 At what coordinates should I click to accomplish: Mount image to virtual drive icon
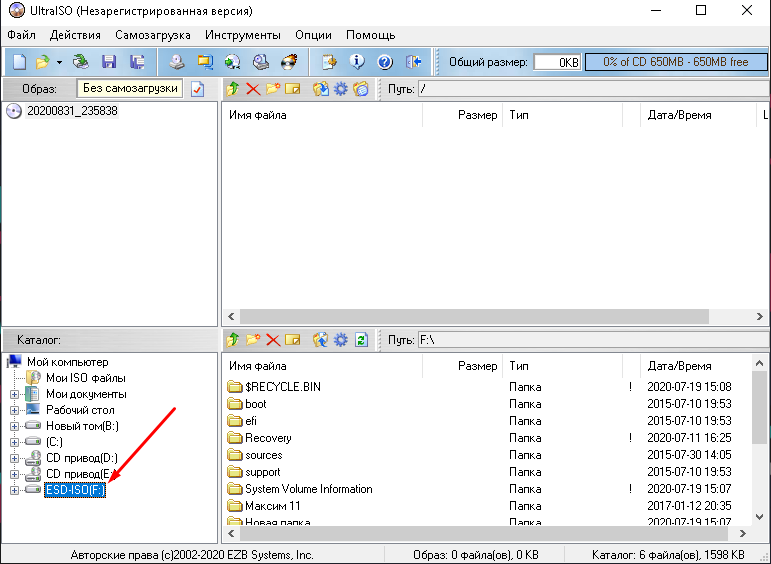[261, 62]
